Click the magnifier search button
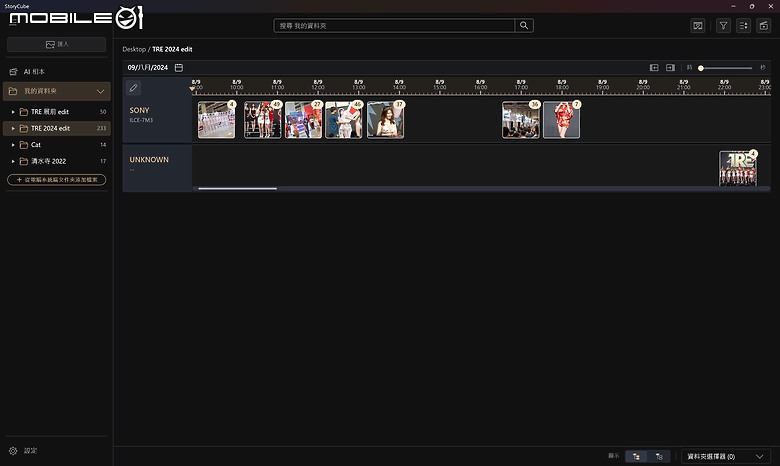The width and height of the screenshot is (780, 466). coord(524,25)
